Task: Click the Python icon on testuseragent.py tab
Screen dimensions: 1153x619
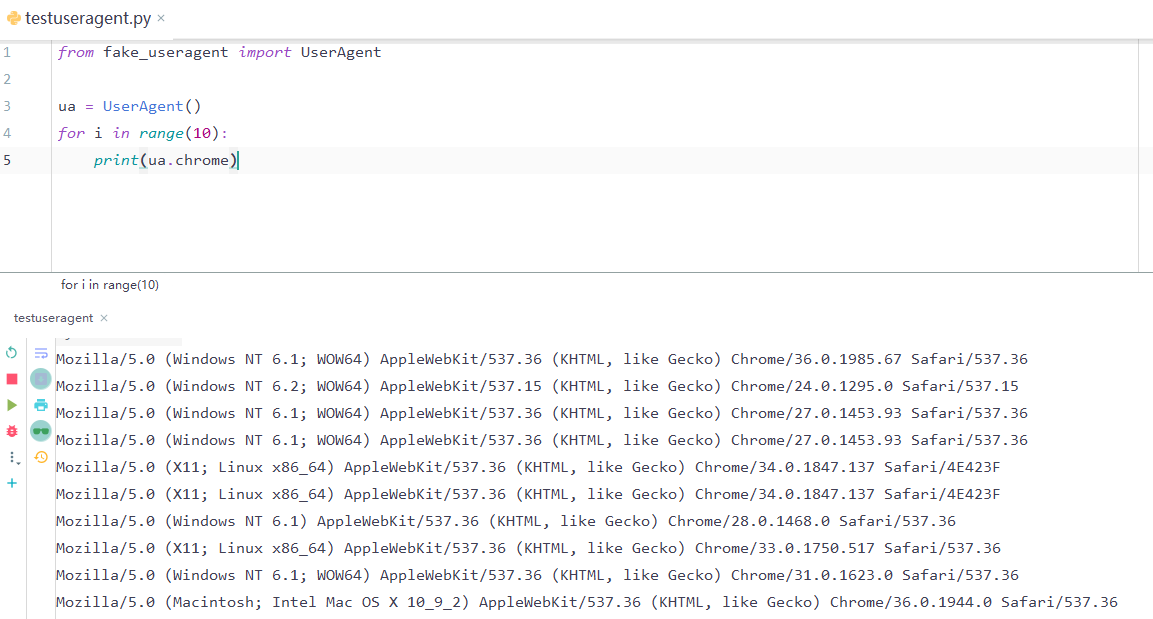Action: (14, 16)
